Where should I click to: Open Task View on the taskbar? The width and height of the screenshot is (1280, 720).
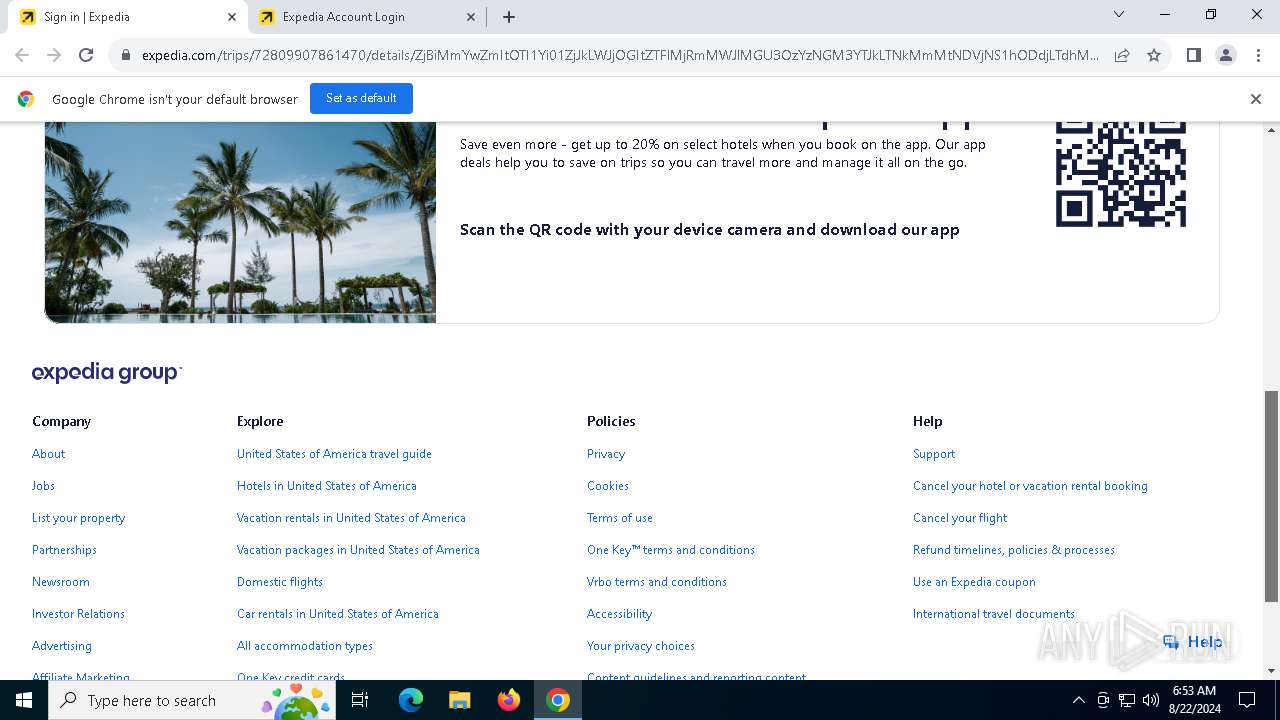(x=360, y=700)
